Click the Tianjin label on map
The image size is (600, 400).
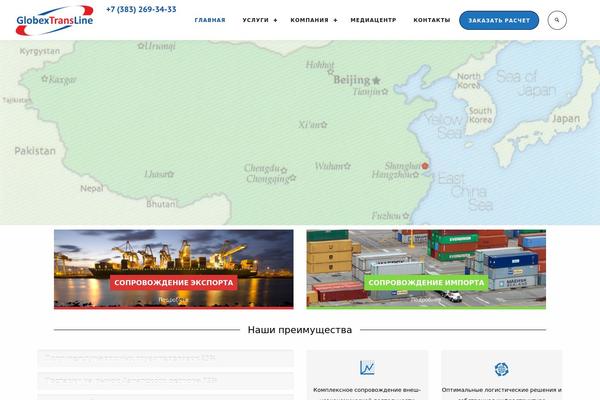point(367,92)
